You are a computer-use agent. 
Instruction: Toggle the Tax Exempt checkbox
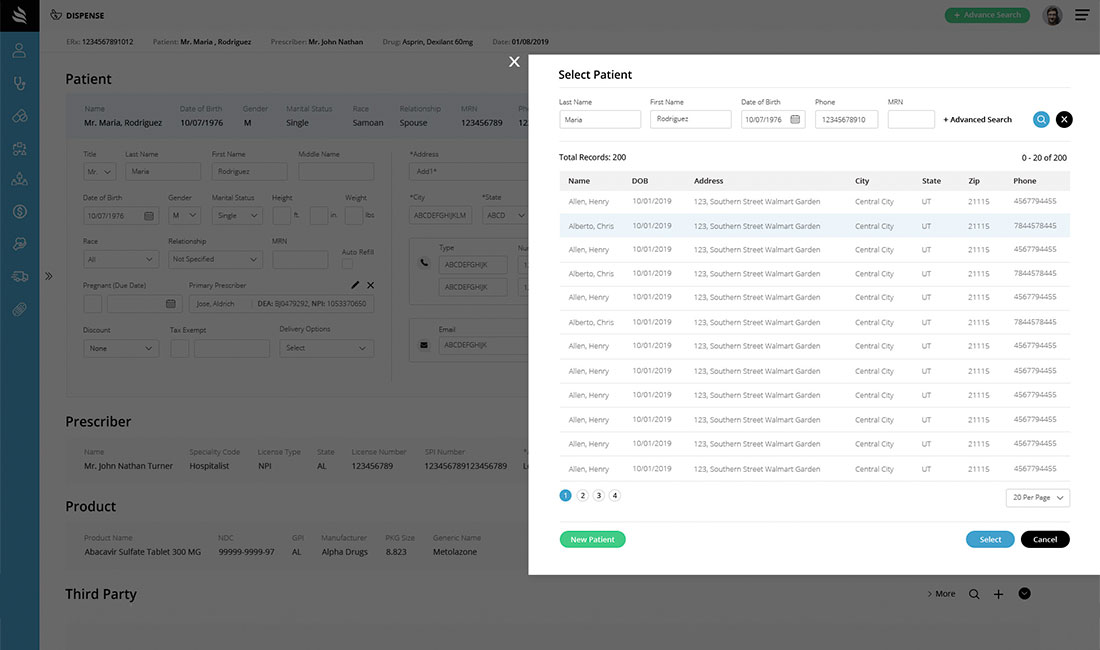pyautogui.click(x=180, y=348)
